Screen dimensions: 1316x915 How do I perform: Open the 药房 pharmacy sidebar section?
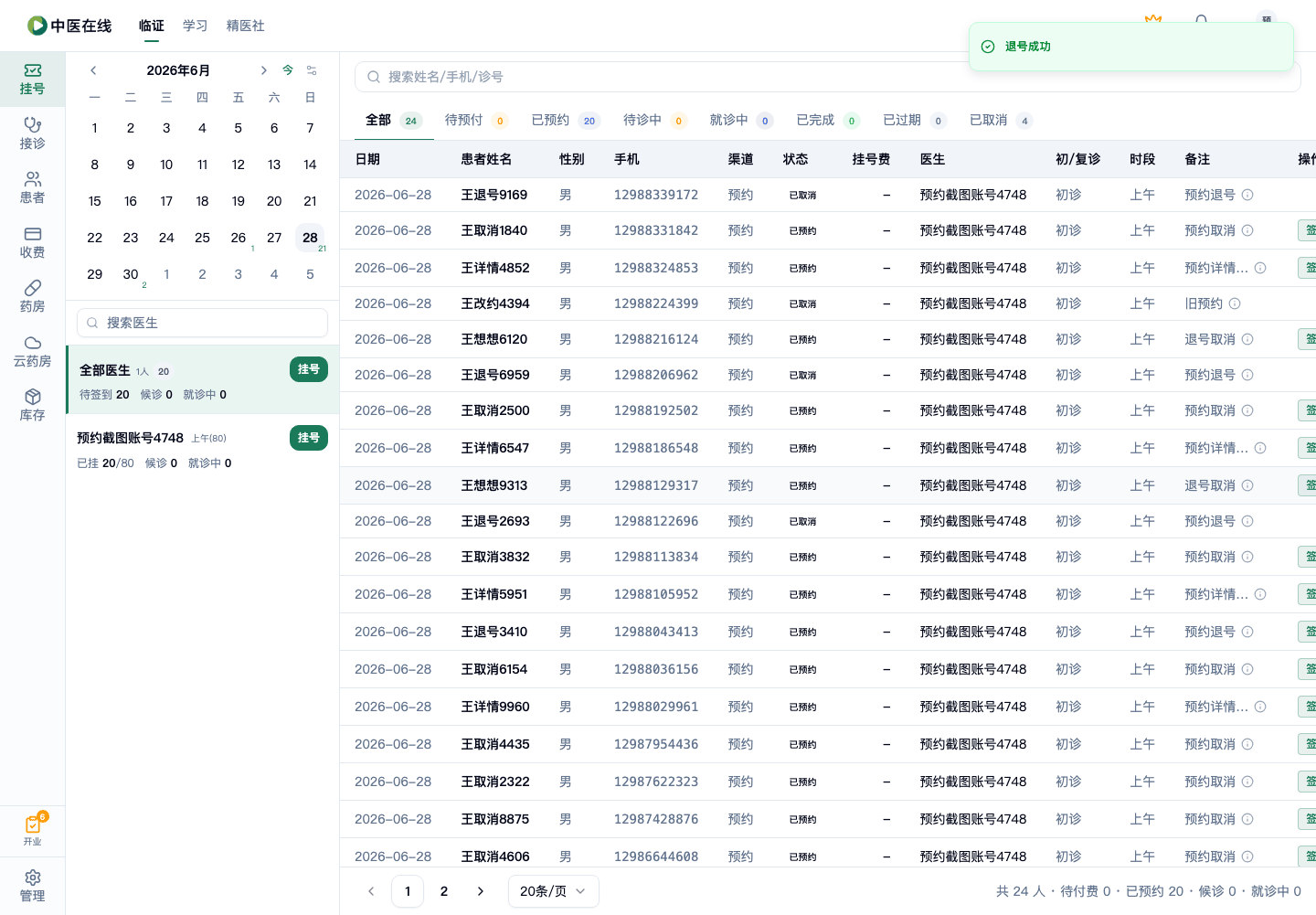point(32,296)
